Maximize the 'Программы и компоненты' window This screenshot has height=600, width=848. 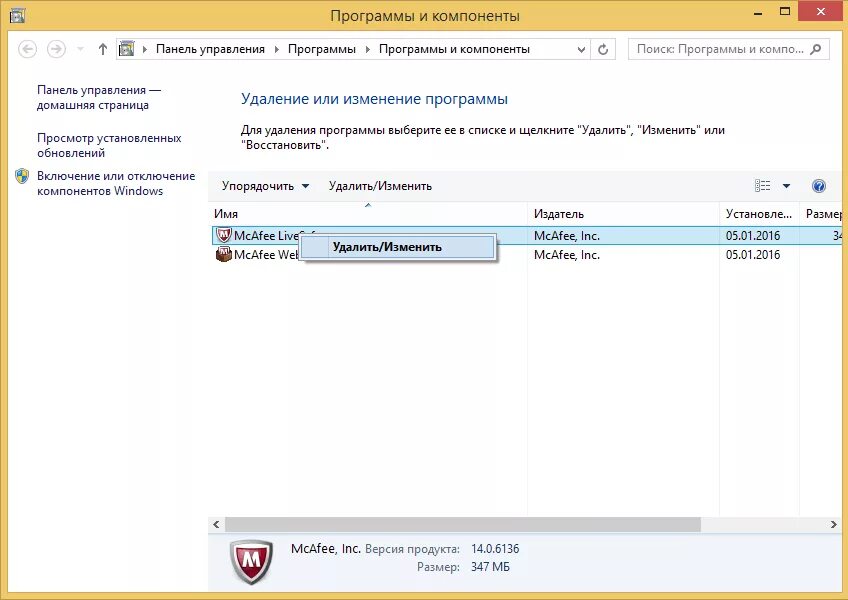785,12
